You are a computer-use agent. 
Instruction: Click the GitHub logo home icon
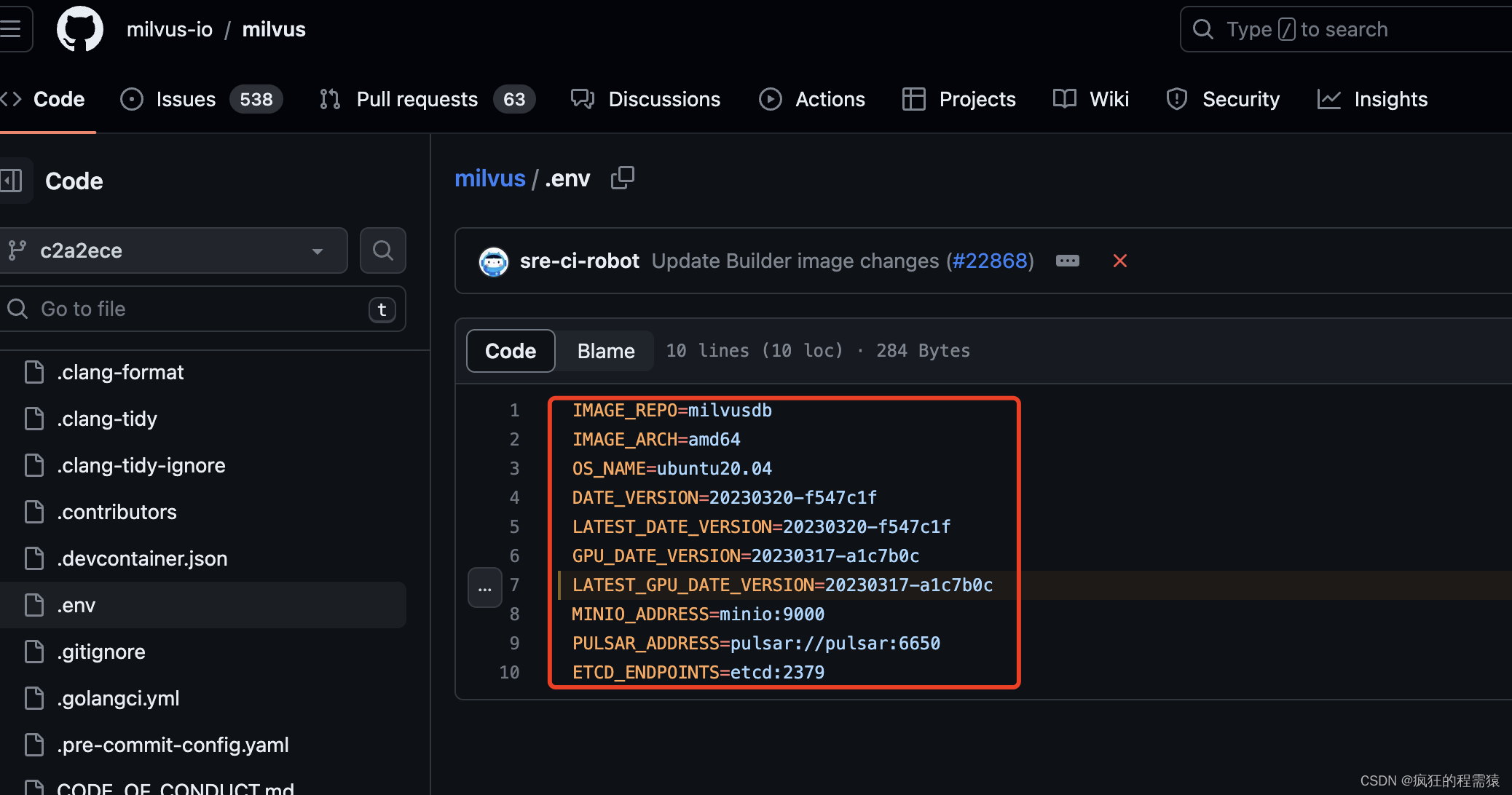(80, 30)
